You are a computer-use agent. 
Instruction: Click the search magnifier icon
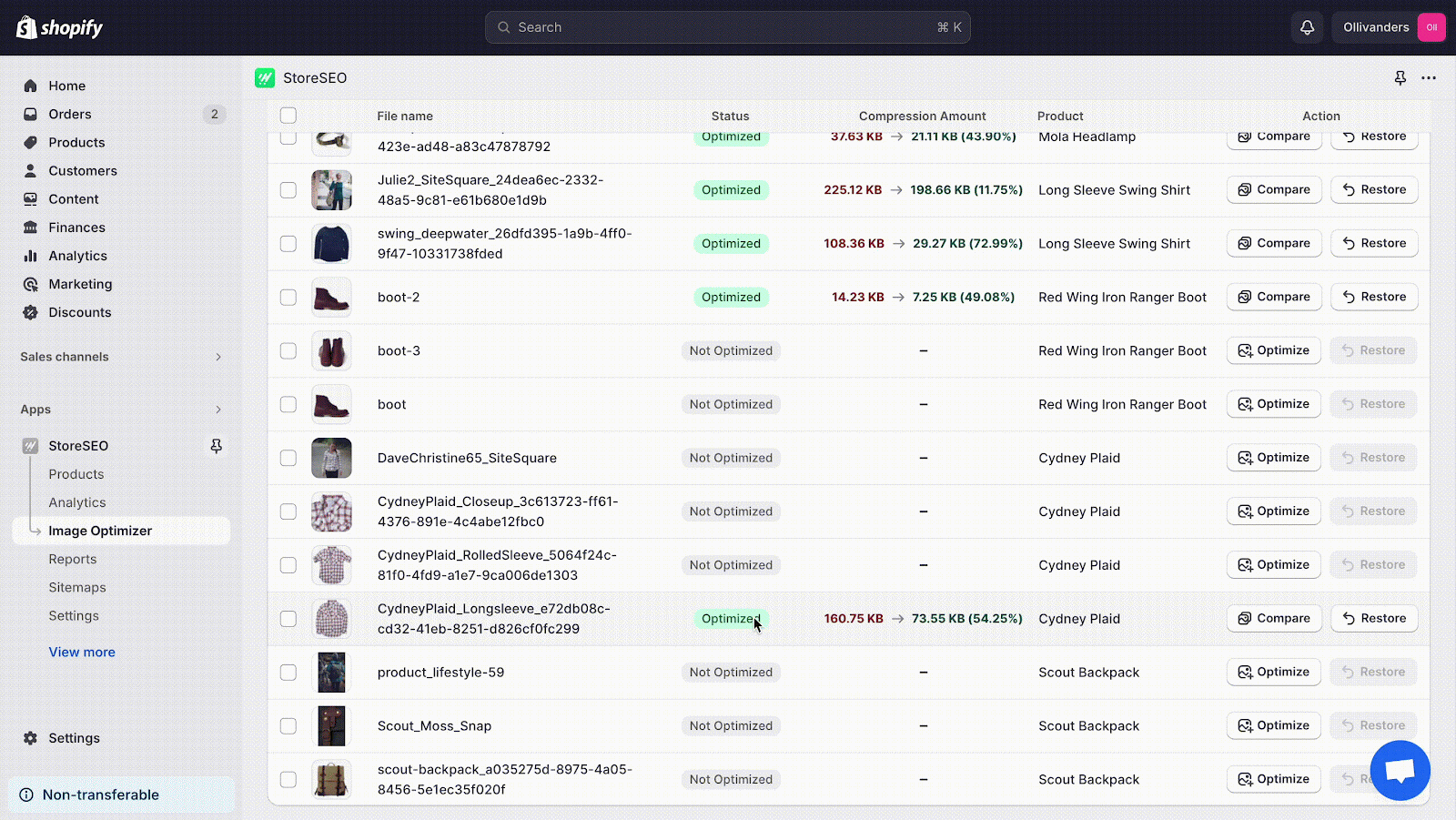503,27
